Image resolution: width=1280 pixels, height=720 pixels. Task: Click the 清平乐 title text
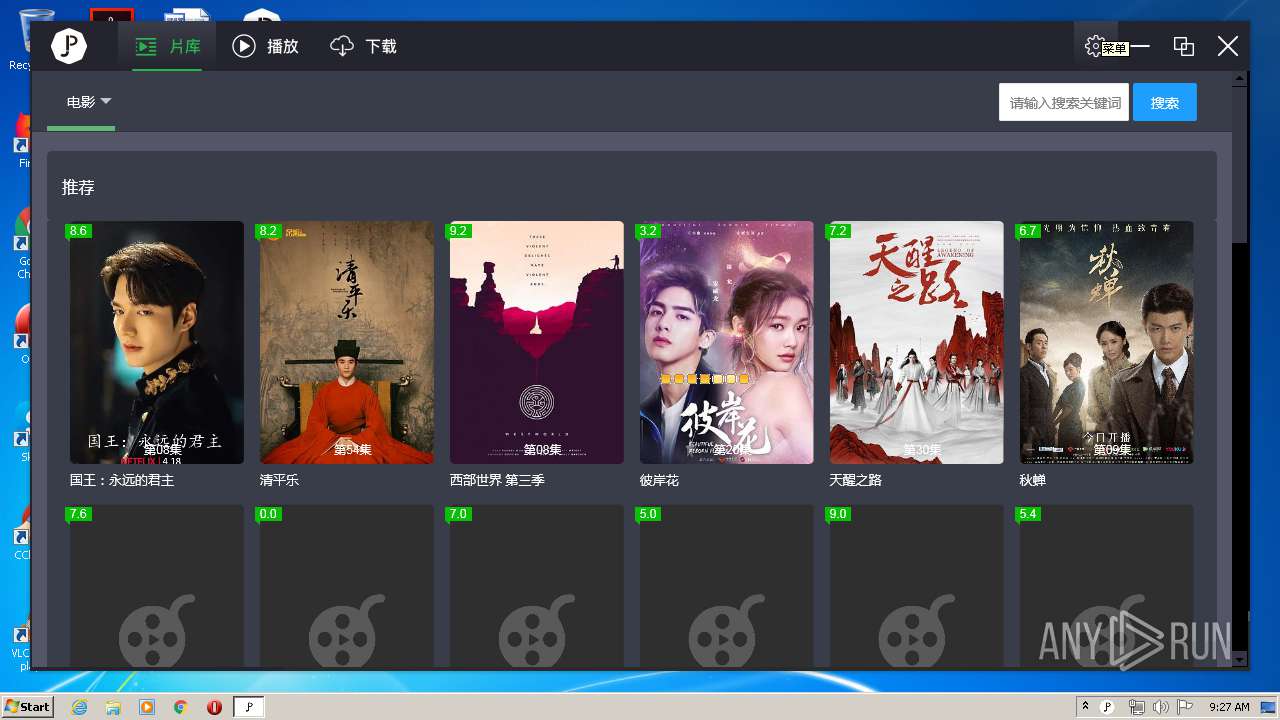[279, 480]
